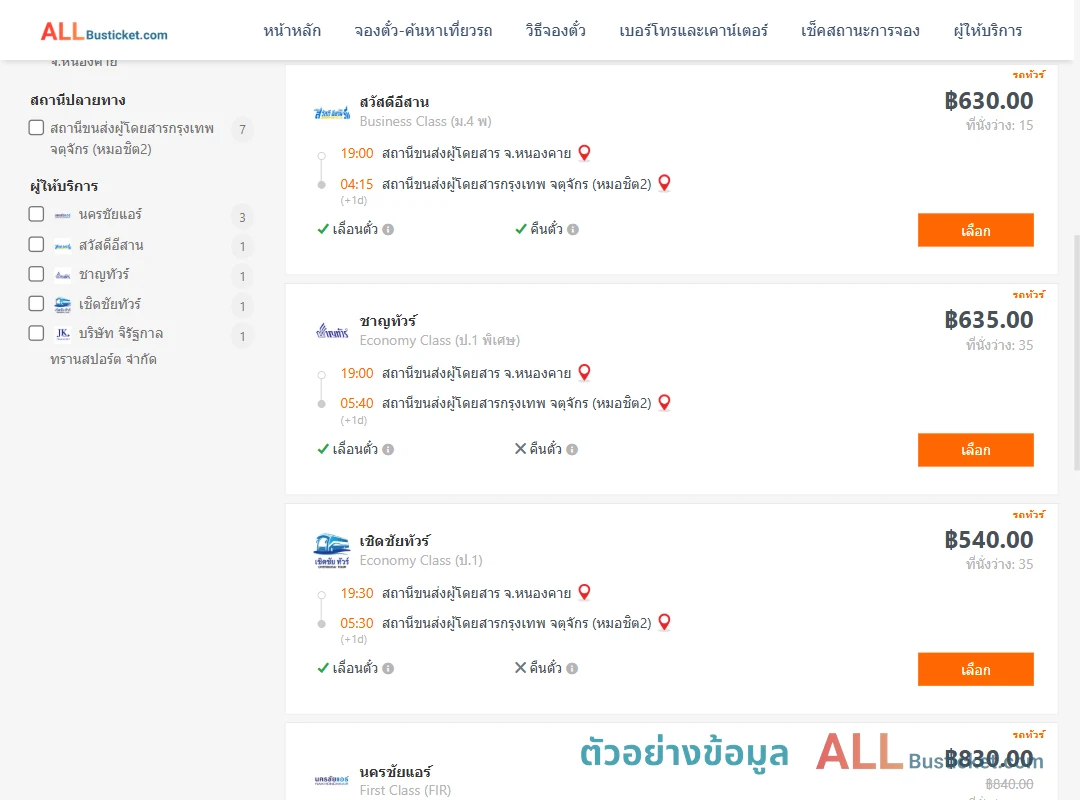1080x800 pixels.
Task: Click the 05:40 arrival time text
Action: tap(356, 403)
